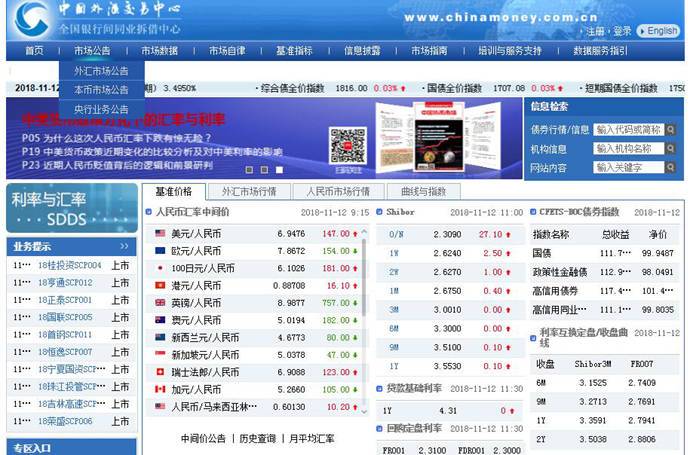Screen dimensions: 690x455
Task: Click the 债券行情/信息 code search field
Action: (628, 129)
